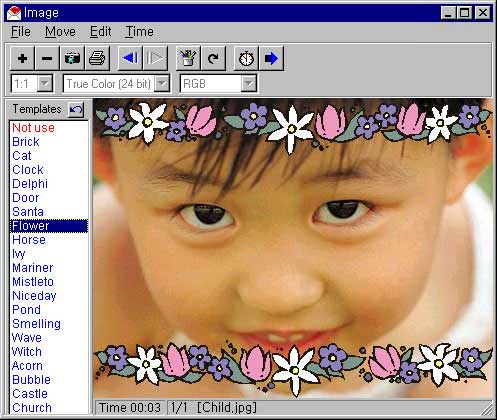Select the Not use template entry
The image size is (497, 420).
(33, 128)
